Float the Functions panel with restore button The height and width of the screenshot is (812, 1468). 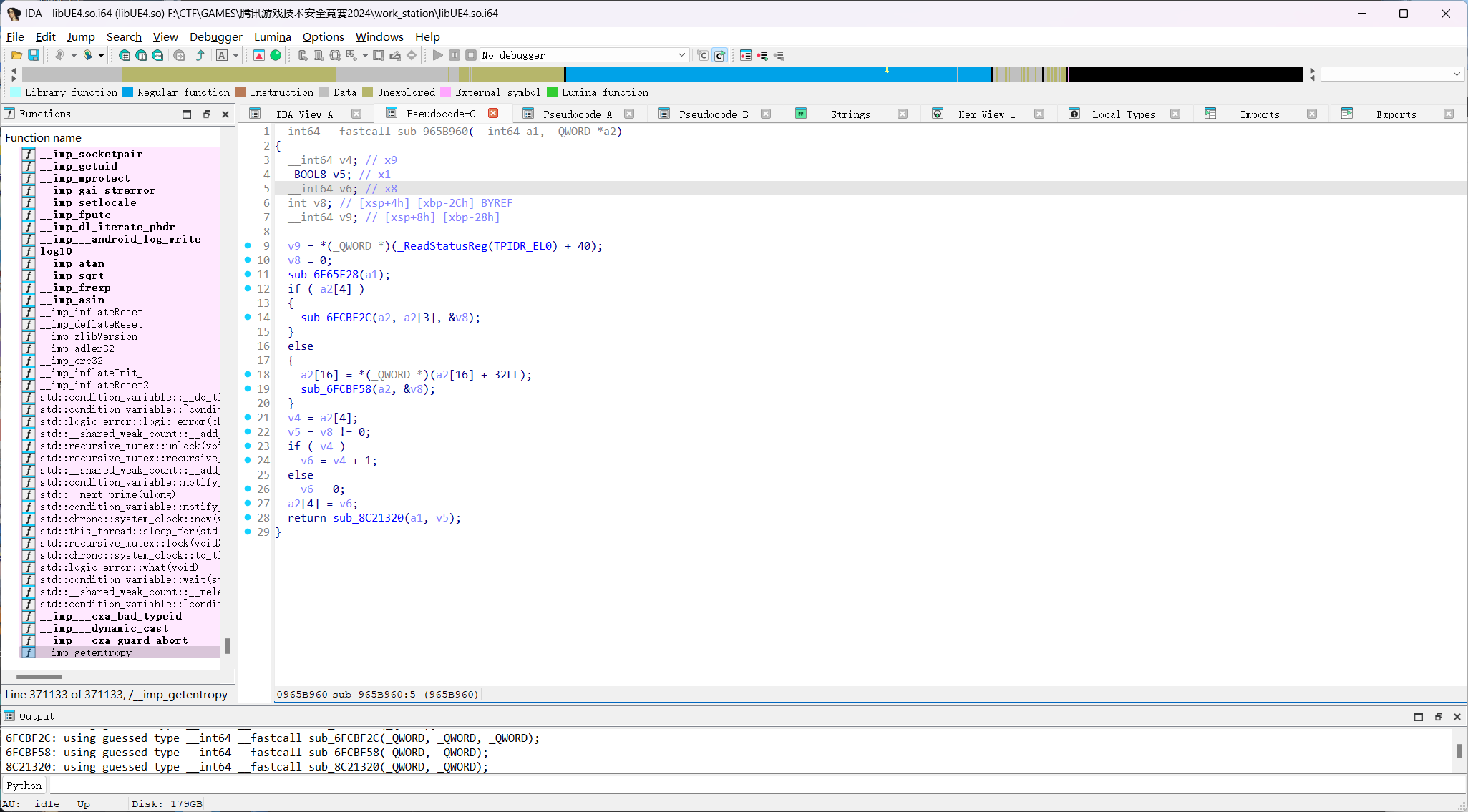pyautogui.click(x=207, y=114)
